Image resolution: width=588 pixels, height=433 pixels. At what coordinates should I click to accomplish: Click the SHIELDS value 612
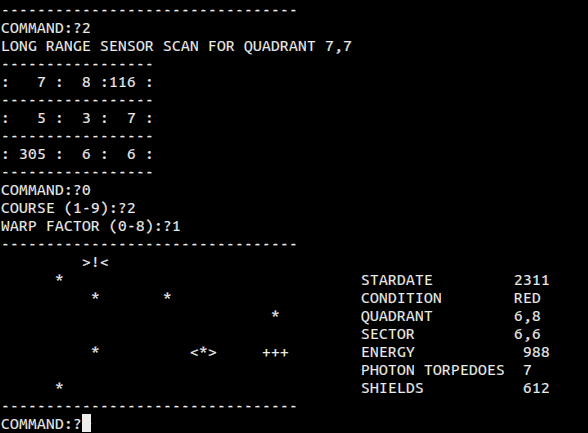click(536, 388)
